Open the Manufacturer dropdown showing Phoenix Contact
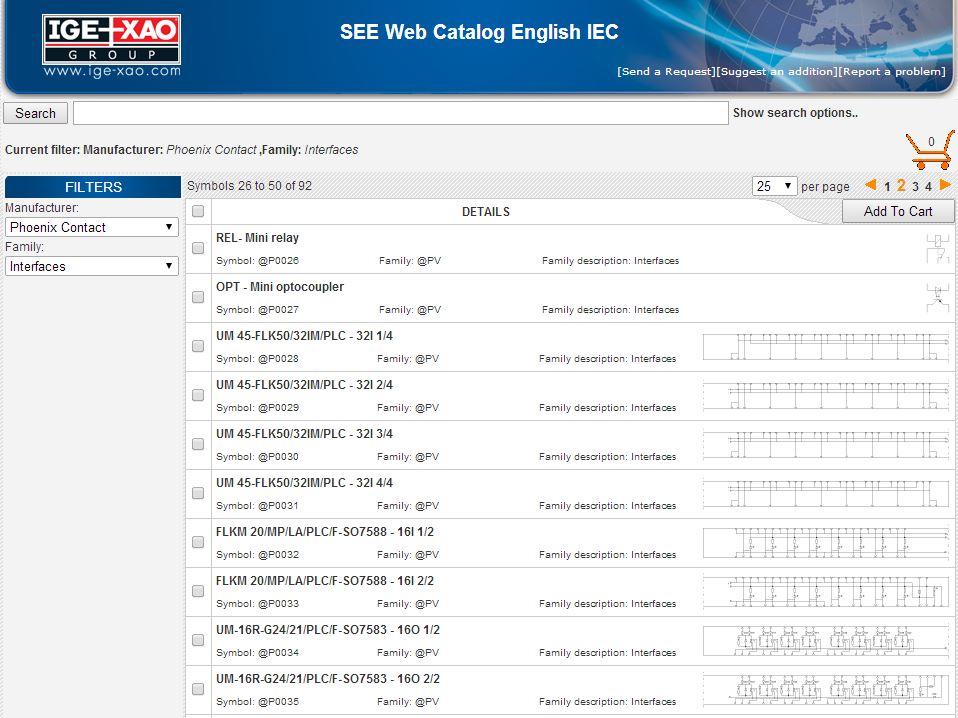This screenshot has height=718, width=958. (x=92, y=227)
